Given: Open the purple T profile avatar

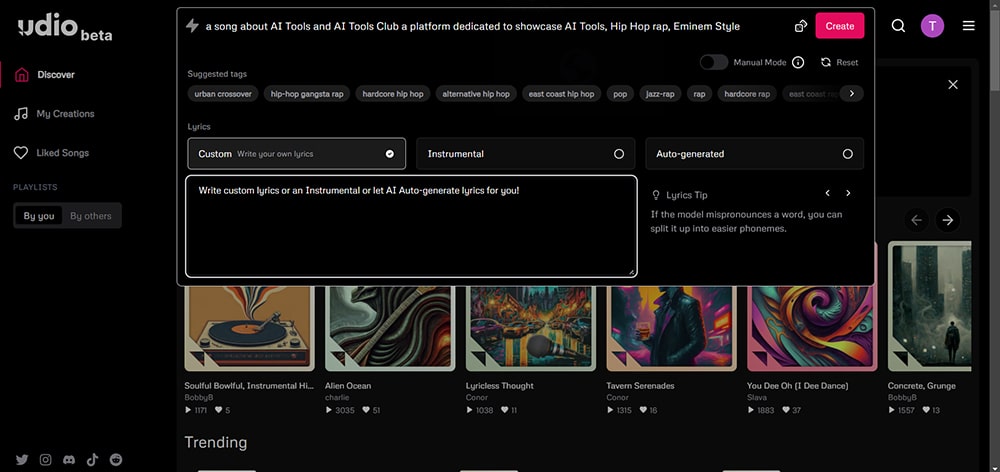Looking at the screenshot, I should click(x=932, y=26).
